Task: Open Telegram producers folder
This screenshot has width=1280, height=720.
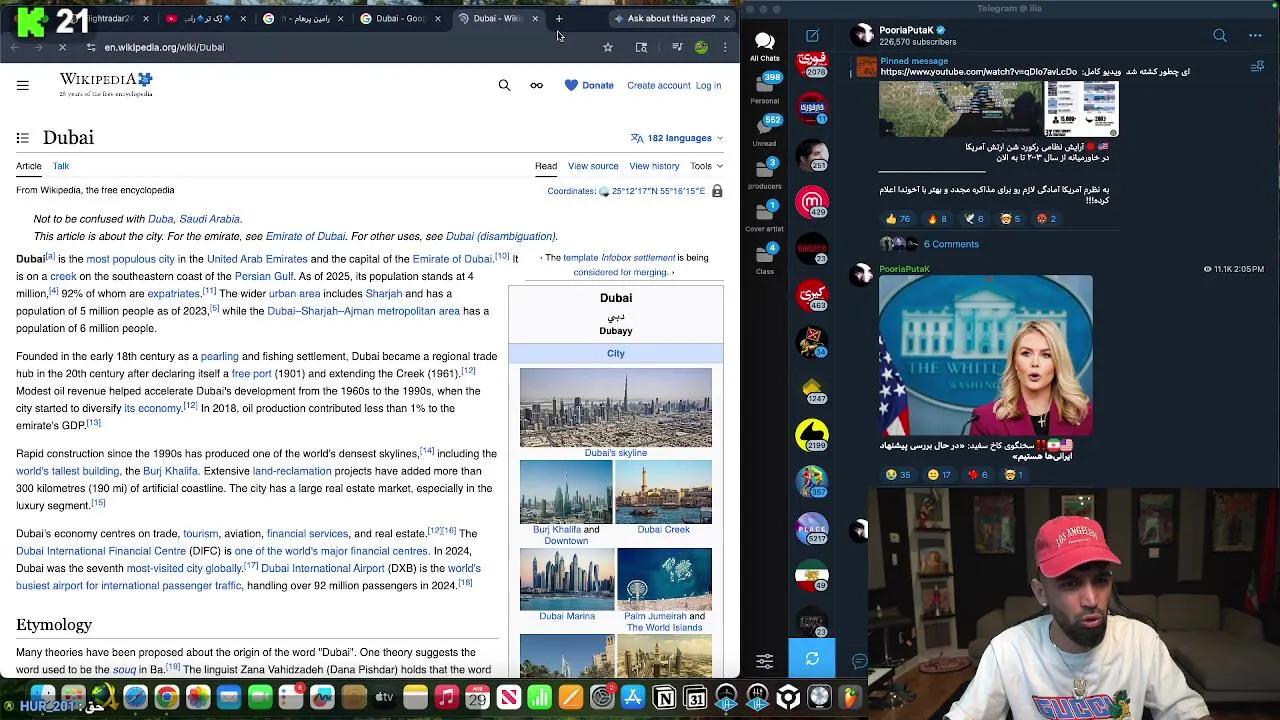Action: [765, 172]
